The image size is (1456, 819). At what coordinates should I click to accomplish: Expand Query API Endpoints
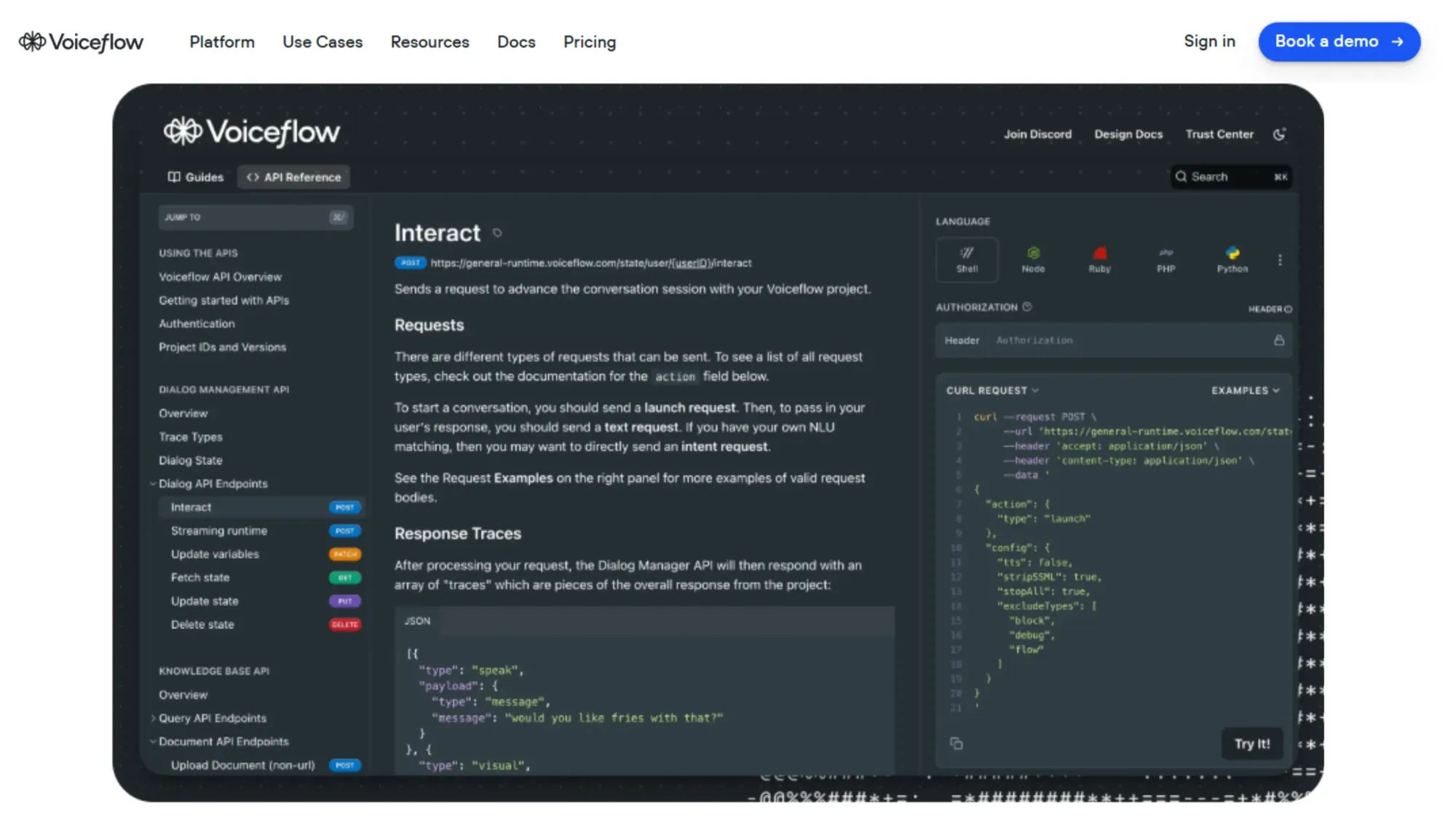(152, 718)
